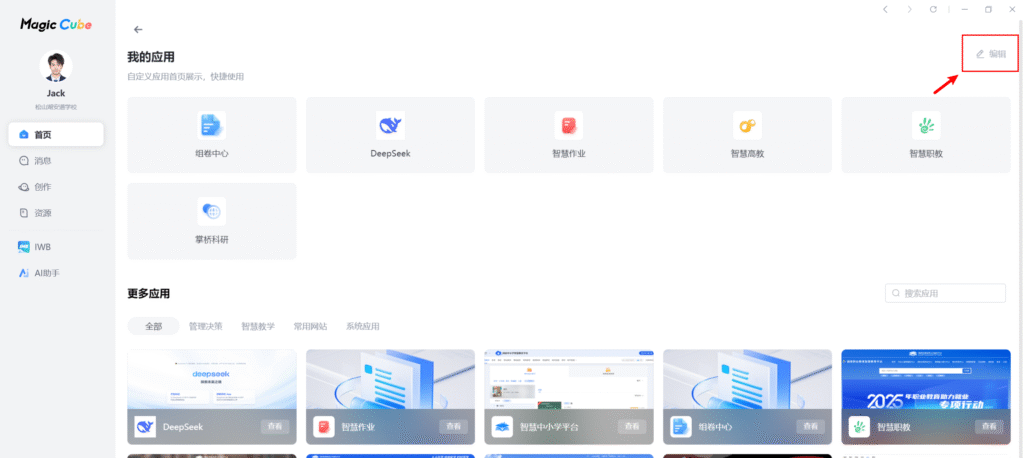Switch to the 智慧教学 tab
Screen dimensions: 1024x458
click(x=257, y=326)
